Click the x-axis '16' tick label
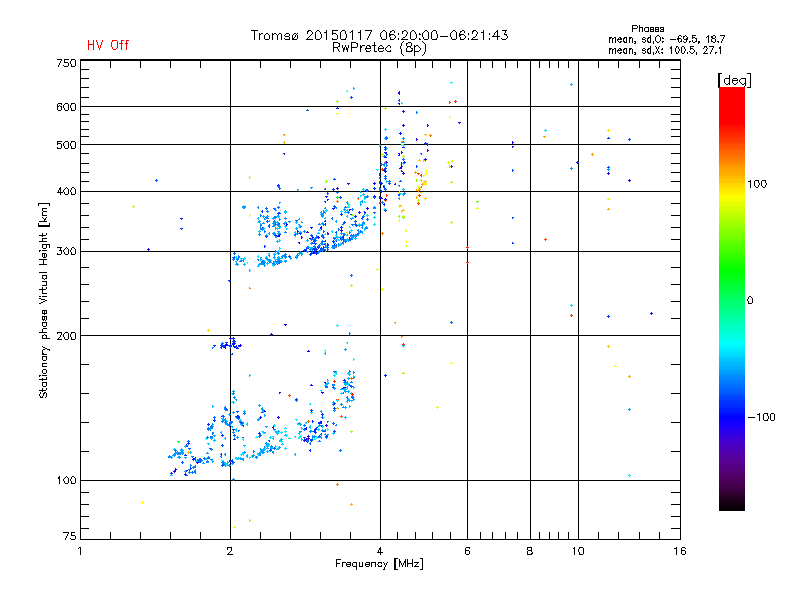 [680, 551]
